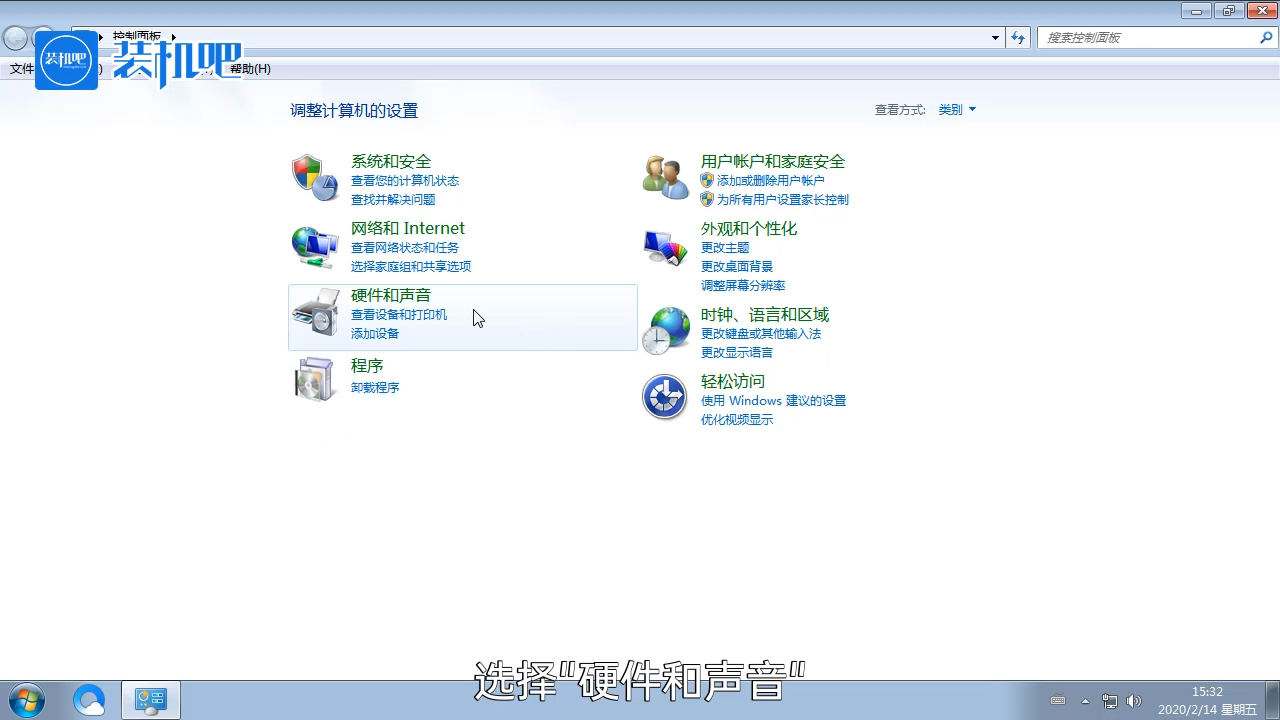Screen dimensions: 1280x720
Task: Open the speaker volume icon in the tray
Action: pyautogui.click(x=1135, y=701)
